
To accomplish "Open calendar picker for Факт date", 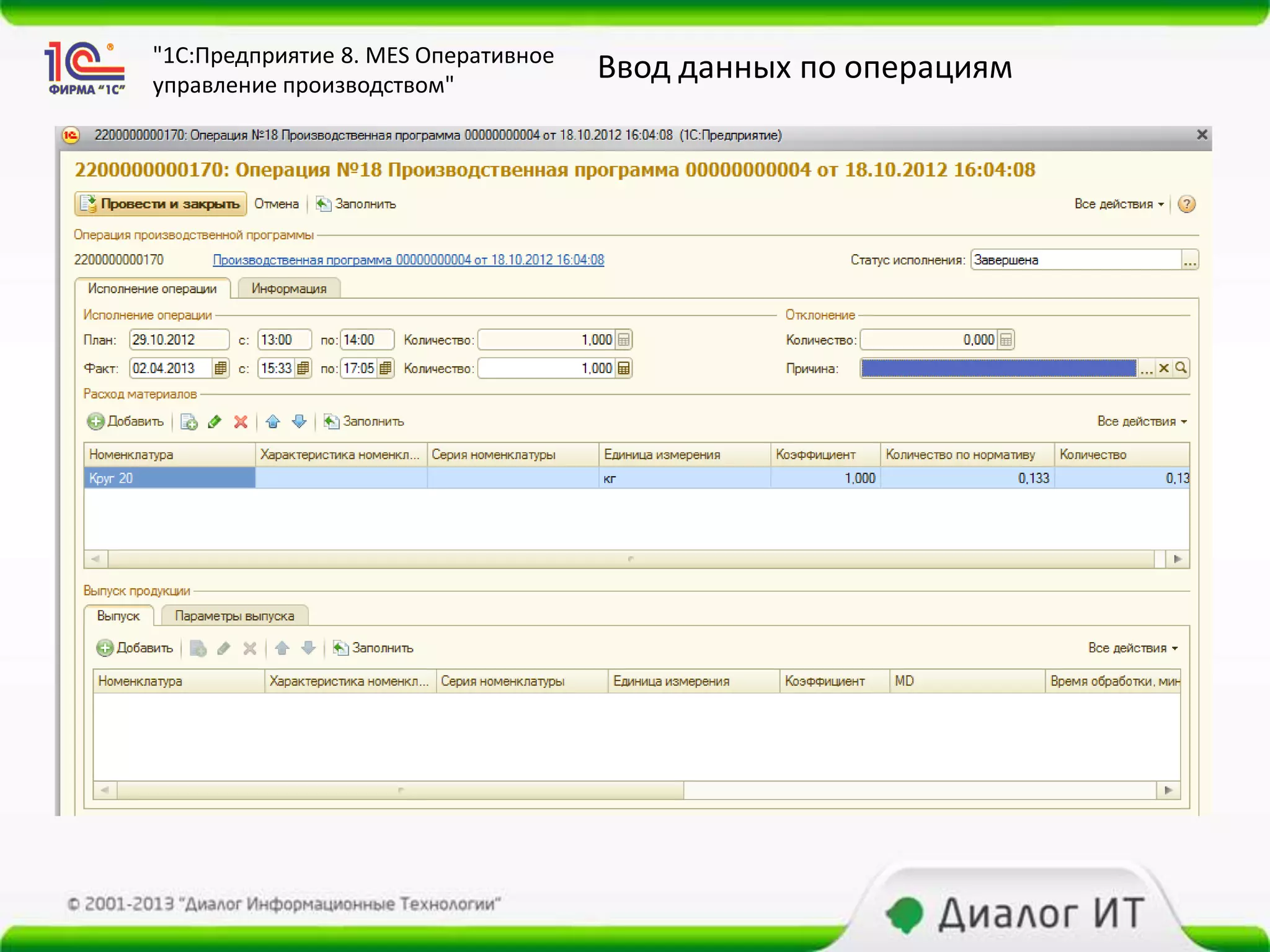I will point(220,368).
